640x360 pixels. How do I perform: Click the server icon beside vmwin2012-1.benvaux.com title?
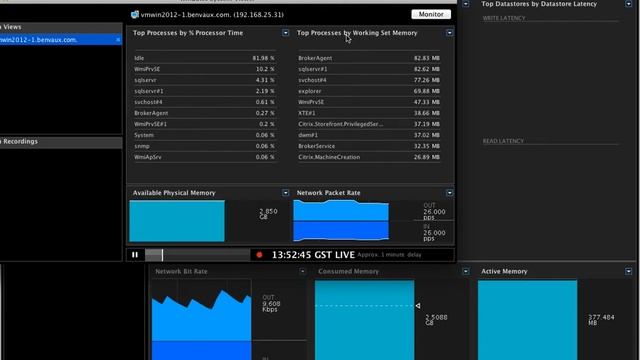point(135,15)
